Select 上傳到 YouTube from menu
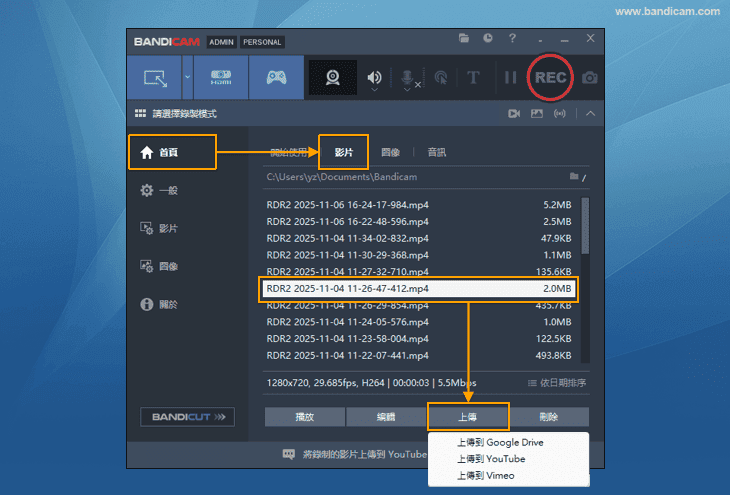 tap(491, 459)
